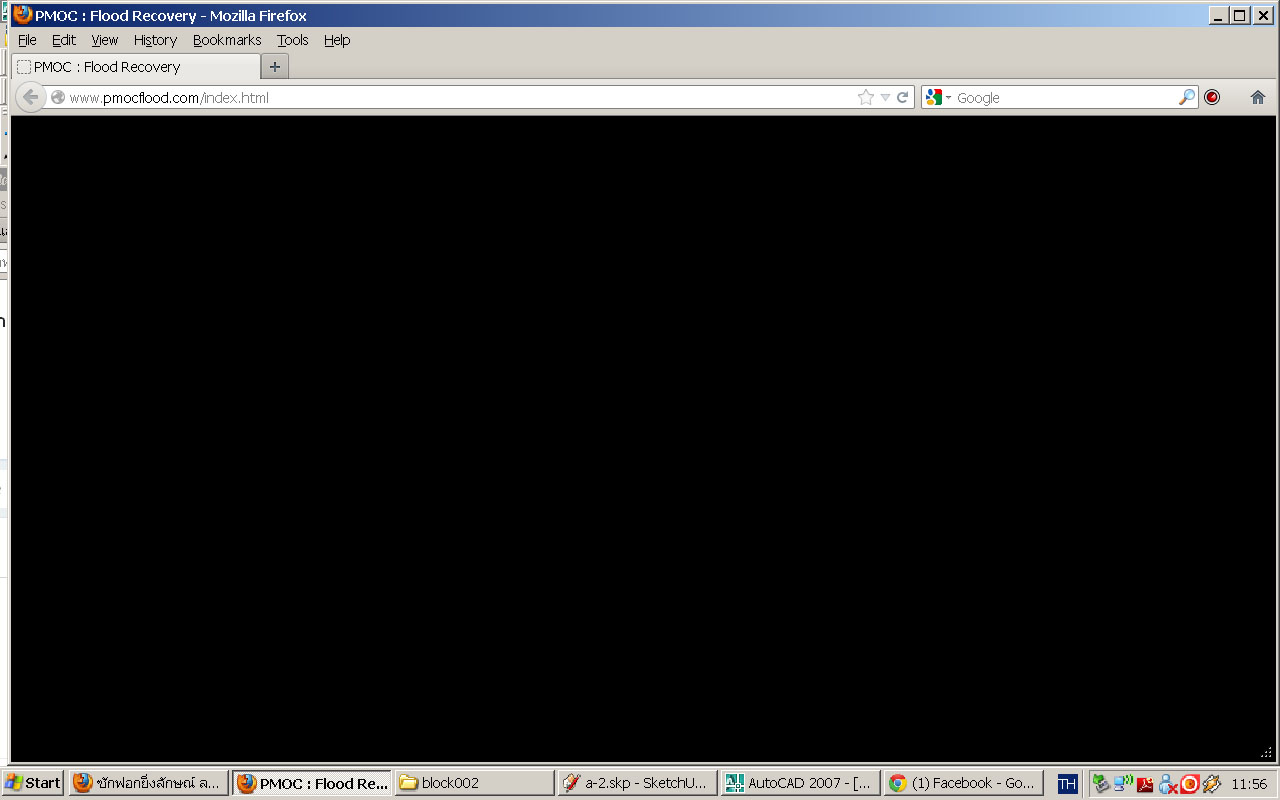Go back using the Firefox back arrow

30,97
